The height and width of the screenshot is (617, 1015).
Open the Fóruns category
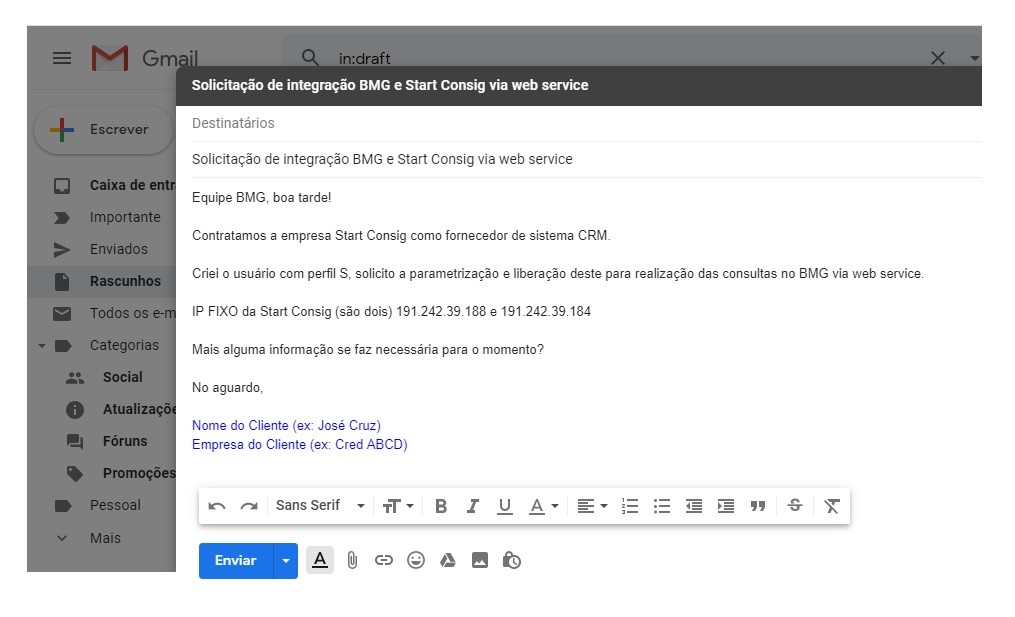point(107,442)
